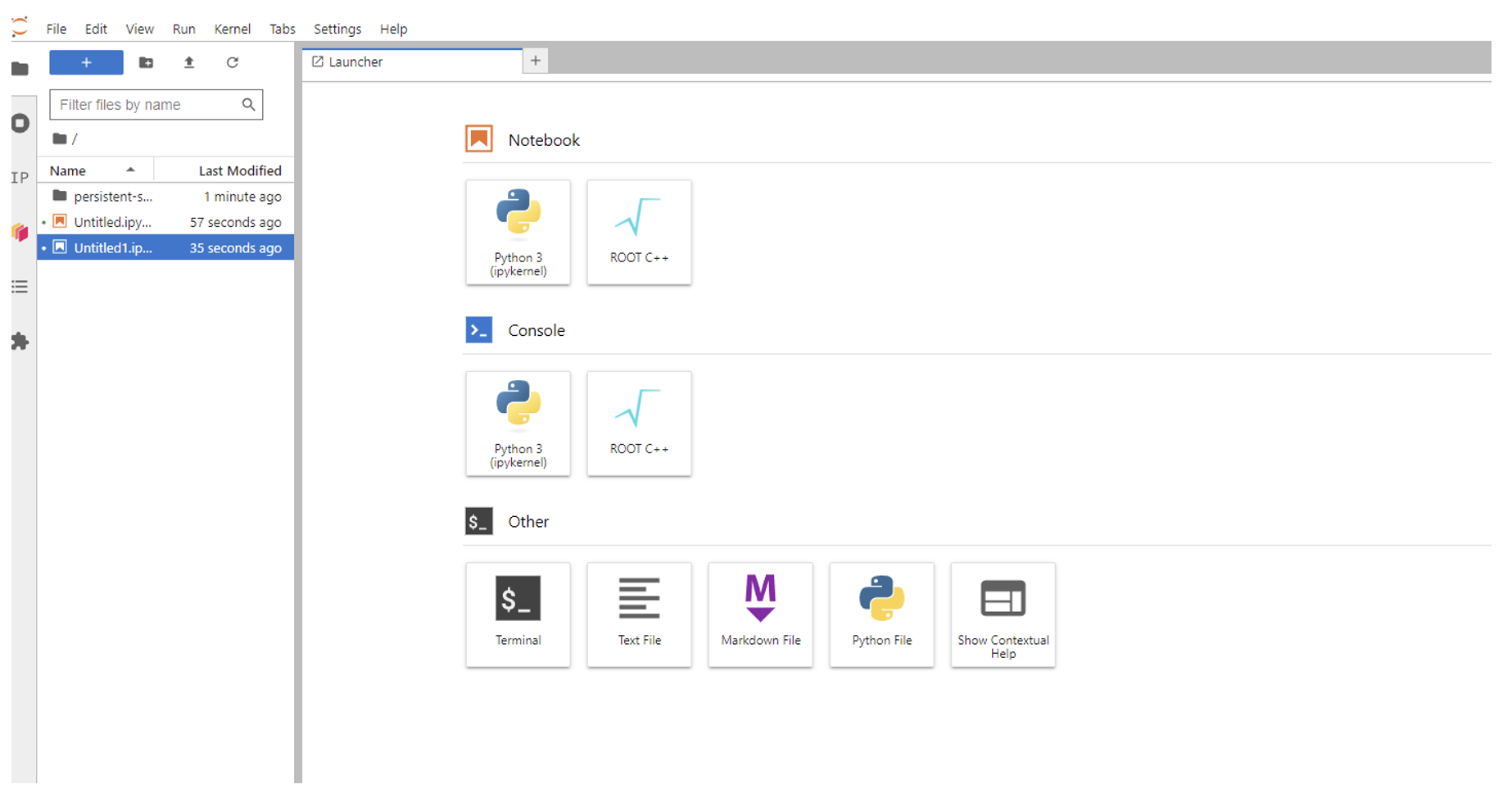
Task: Start a Python 3 console
Action: pos(518,424)
